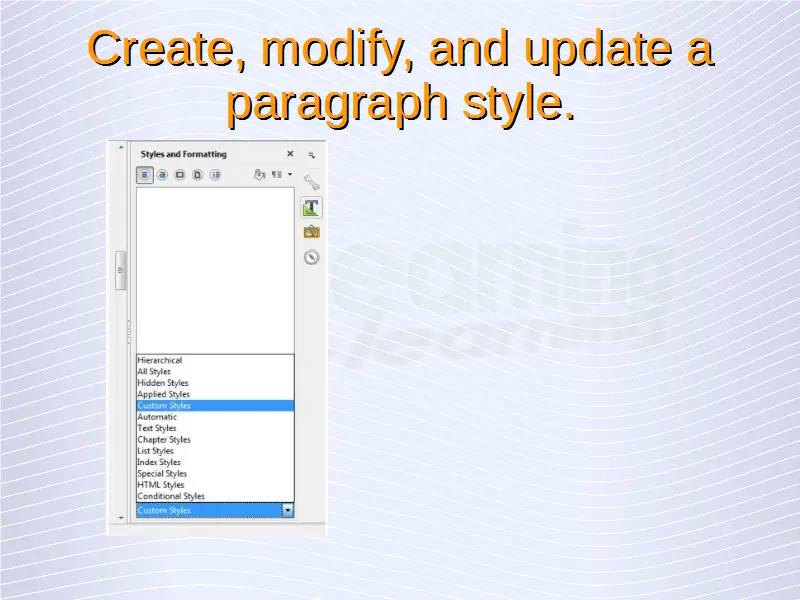Open the sidebar settings menu icon
This screenshot has height=600, width=800.
pyautogui.click(x=312, y=155)
